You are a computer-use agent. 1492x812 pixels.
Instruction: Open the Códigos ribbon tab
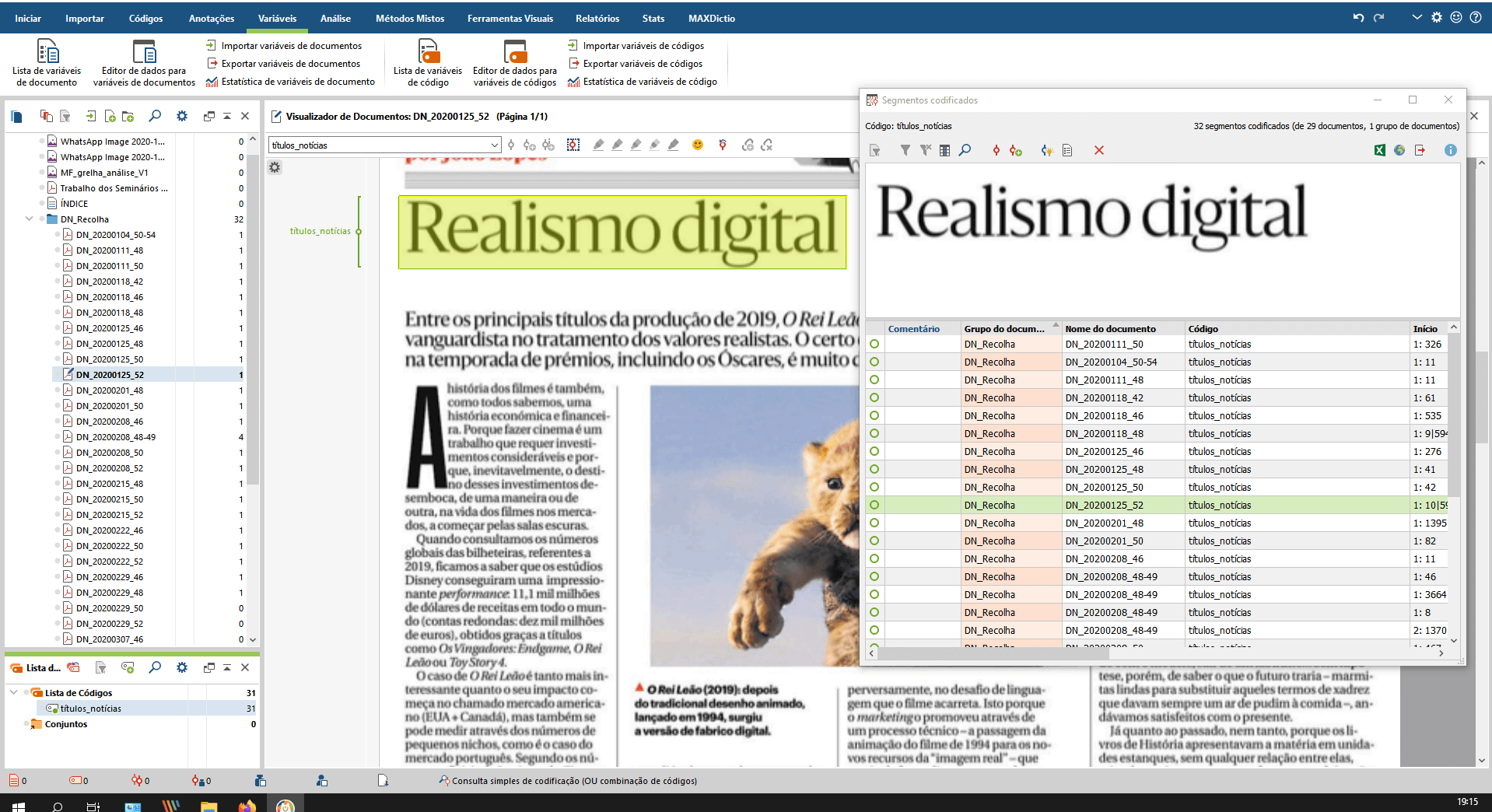pyautogui.click(x=146, y=18)
